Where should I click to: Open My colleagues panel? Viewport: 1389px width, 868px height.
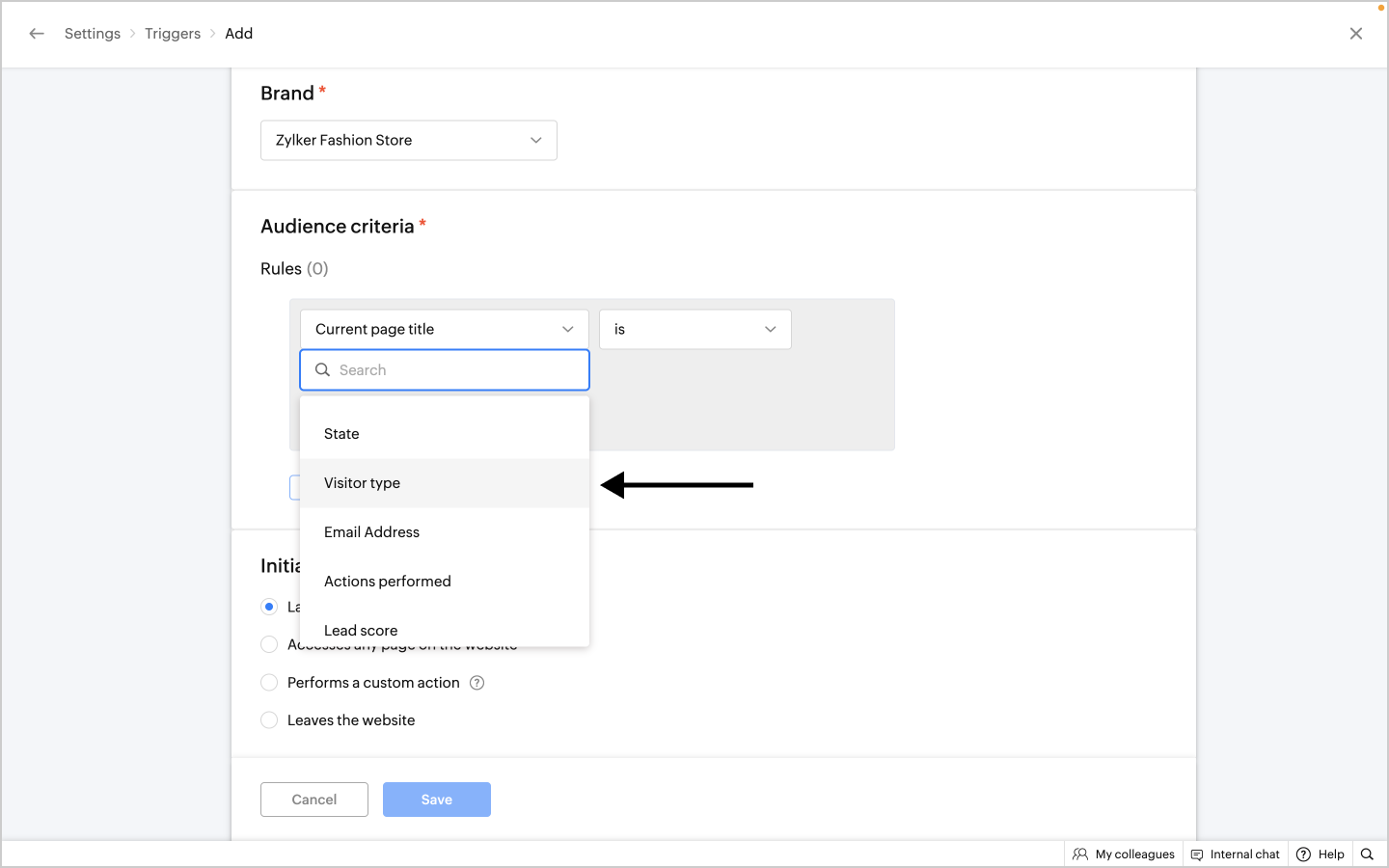[1124, 854]
